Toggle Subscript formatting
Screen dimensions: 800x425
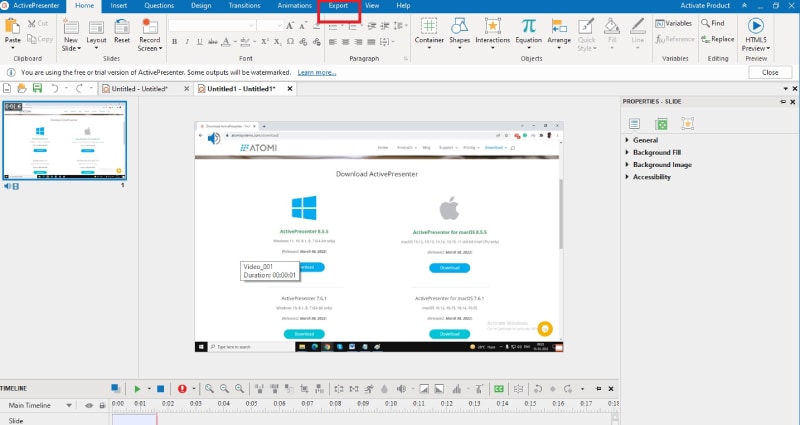277,42
